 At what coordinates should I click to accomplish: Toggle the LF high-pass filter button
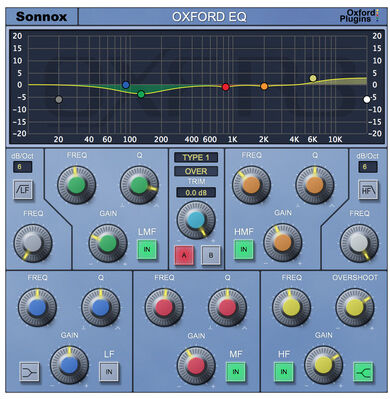23,190
